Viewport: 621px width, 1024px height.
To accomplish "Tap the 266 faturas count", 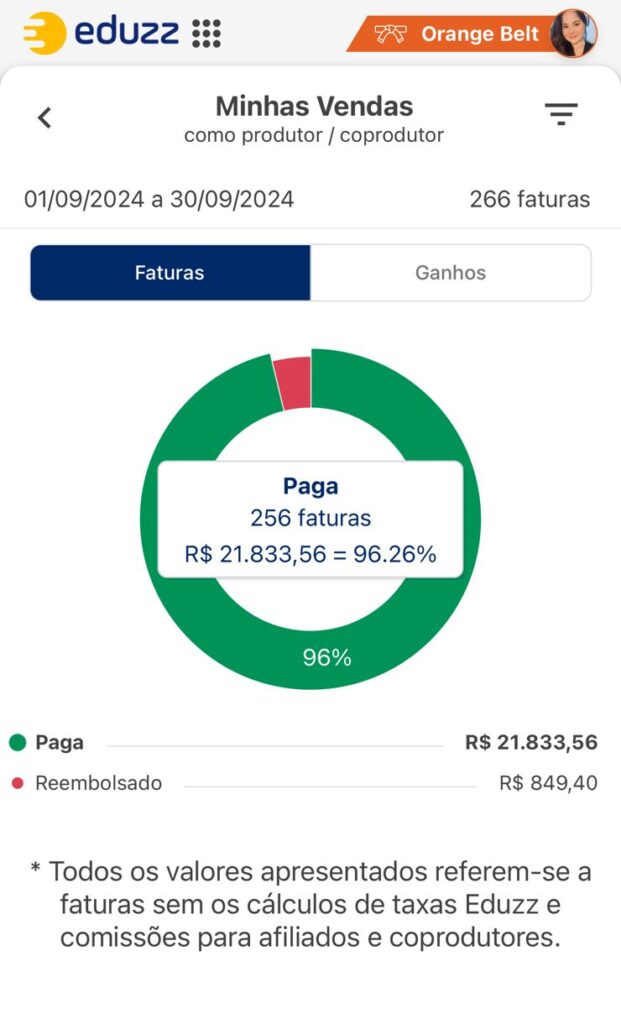I will coord(529,199).
